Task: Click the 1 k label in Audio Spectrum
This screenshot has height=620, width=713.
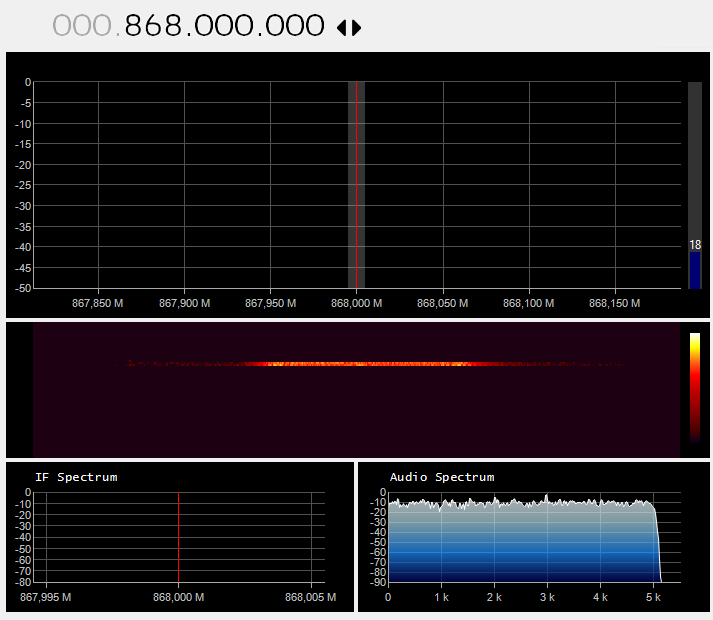Action: click(441, 597)
